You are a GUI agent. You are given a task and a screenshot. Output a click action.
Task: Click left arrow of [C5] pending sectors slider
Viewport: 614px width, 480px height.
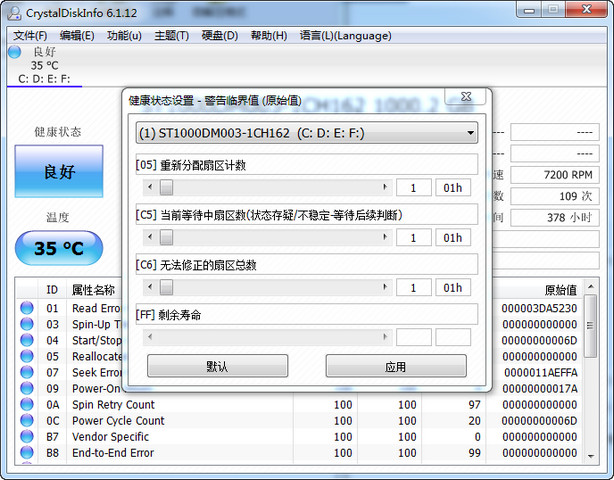(x=150, y=237)
